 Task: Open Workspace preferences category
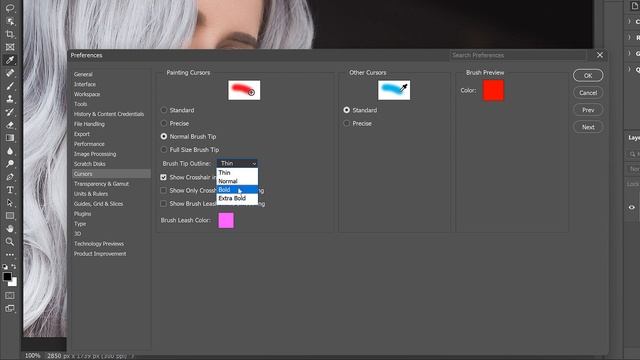pyautogui.click(x=87, y=94)
